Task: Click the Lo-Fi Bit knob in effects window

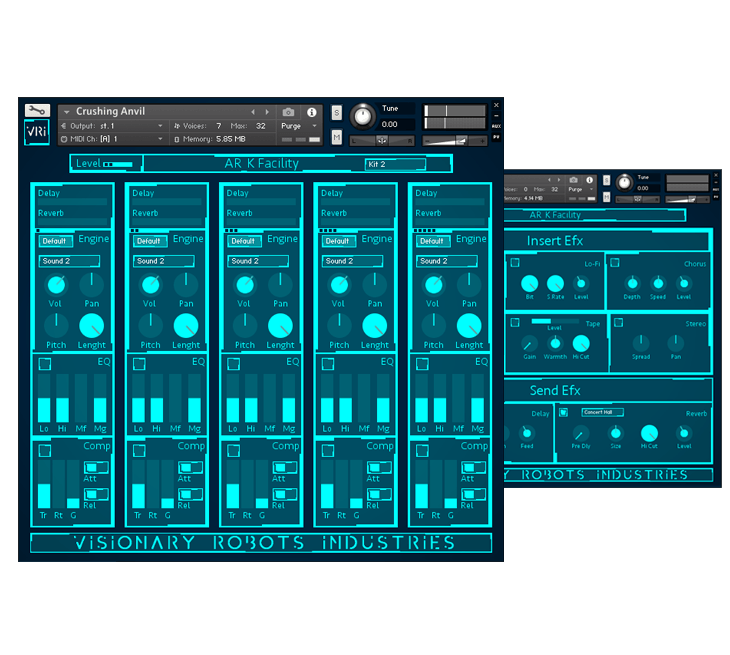Action: point(529,283)
